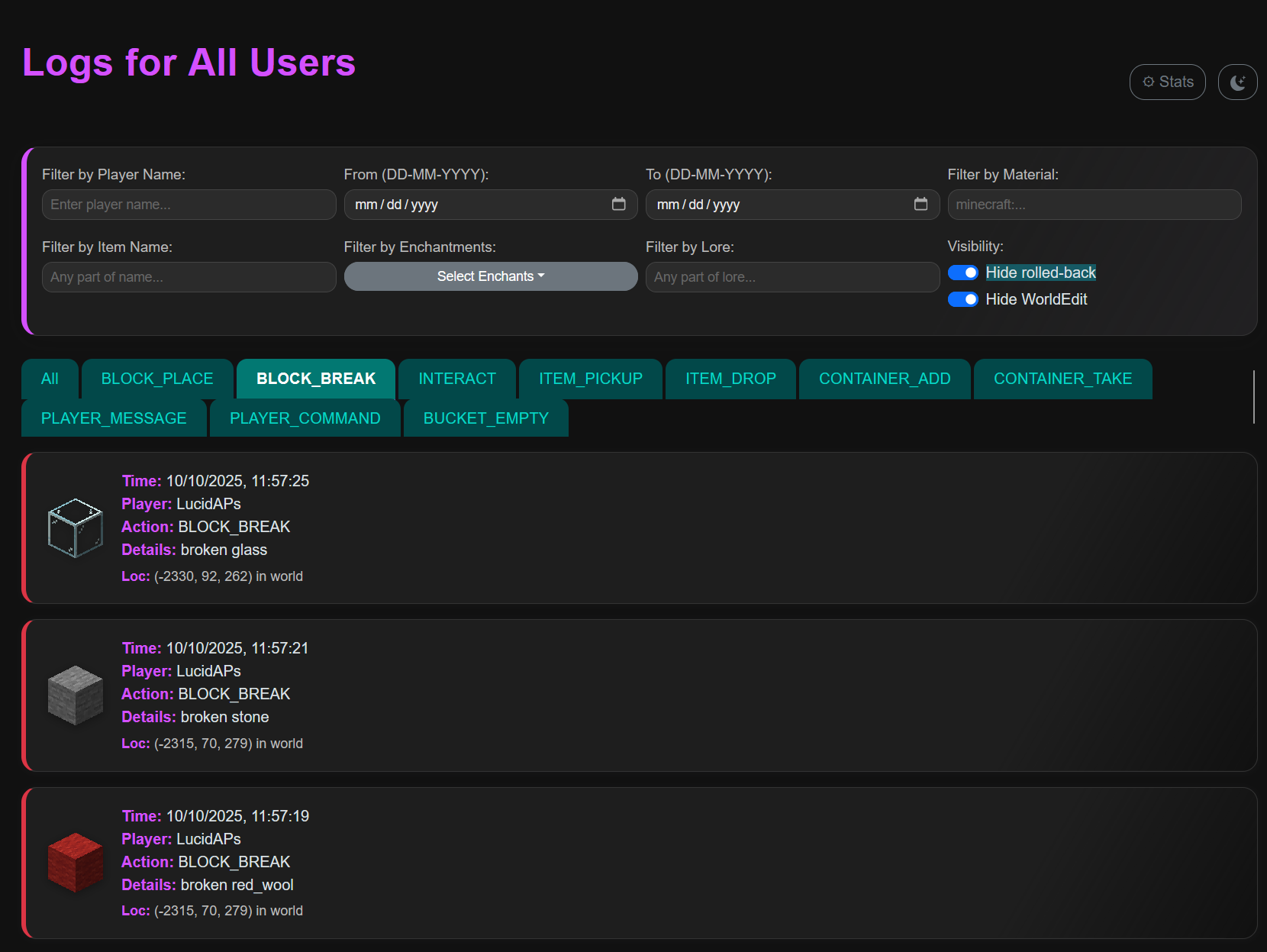Select the CONTAINER_TAKE tab
1267x952 pixels.
pyautogui.click(x=1062, y=379)
